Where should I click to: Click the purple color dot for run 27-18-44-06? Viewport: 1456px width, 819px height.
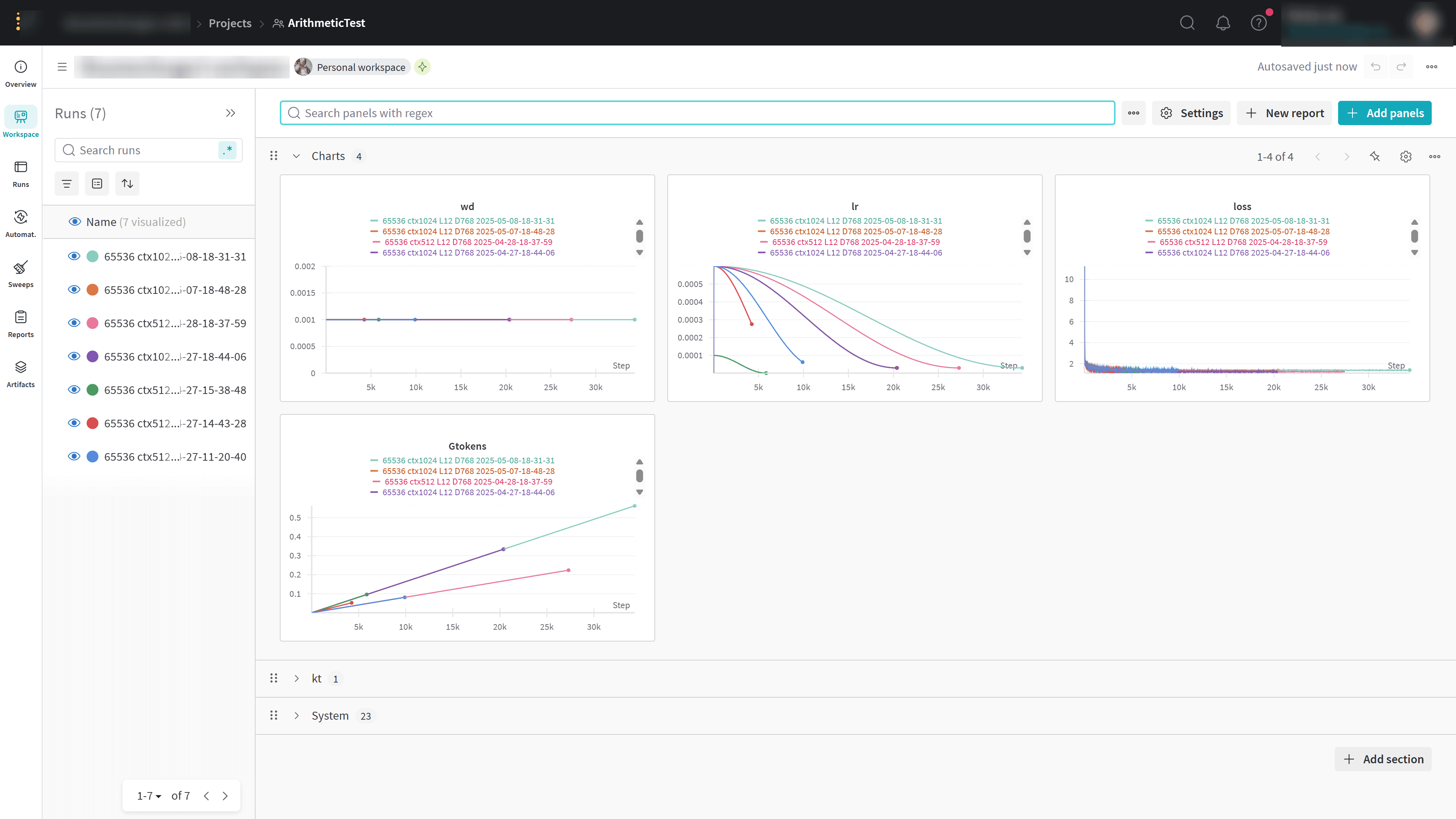tap(93, 356)
